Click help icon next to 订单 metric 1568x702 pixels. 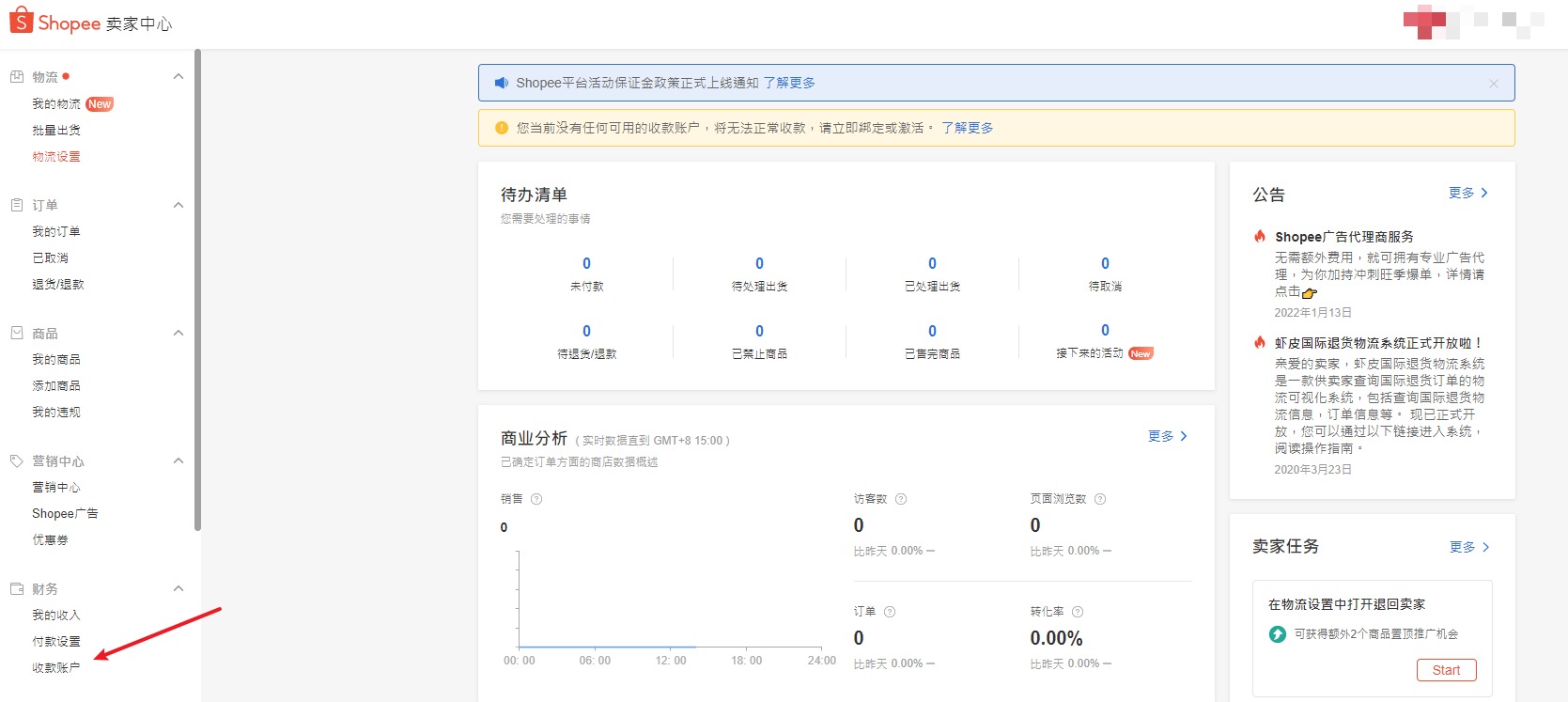coord(890,612)
